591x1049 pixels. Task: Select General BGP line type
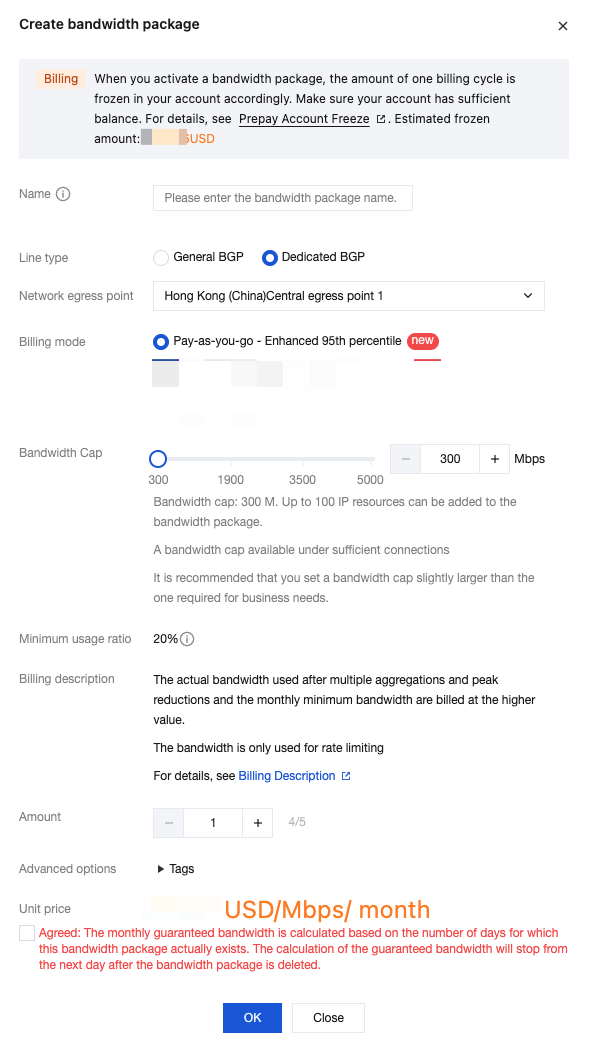[161, 258]
